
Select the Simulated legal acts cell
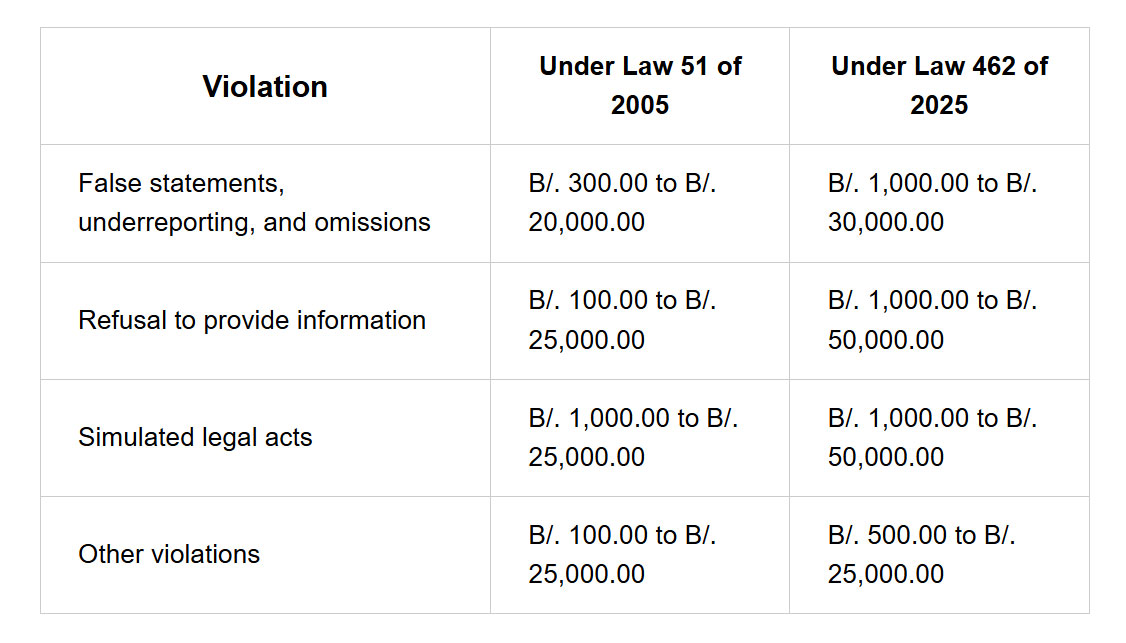[265, 438]
